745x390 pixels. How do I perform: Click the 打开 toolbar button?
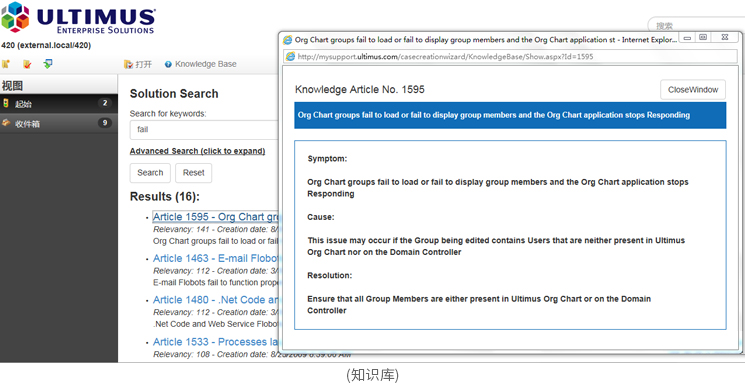click(x=138, y=64)
